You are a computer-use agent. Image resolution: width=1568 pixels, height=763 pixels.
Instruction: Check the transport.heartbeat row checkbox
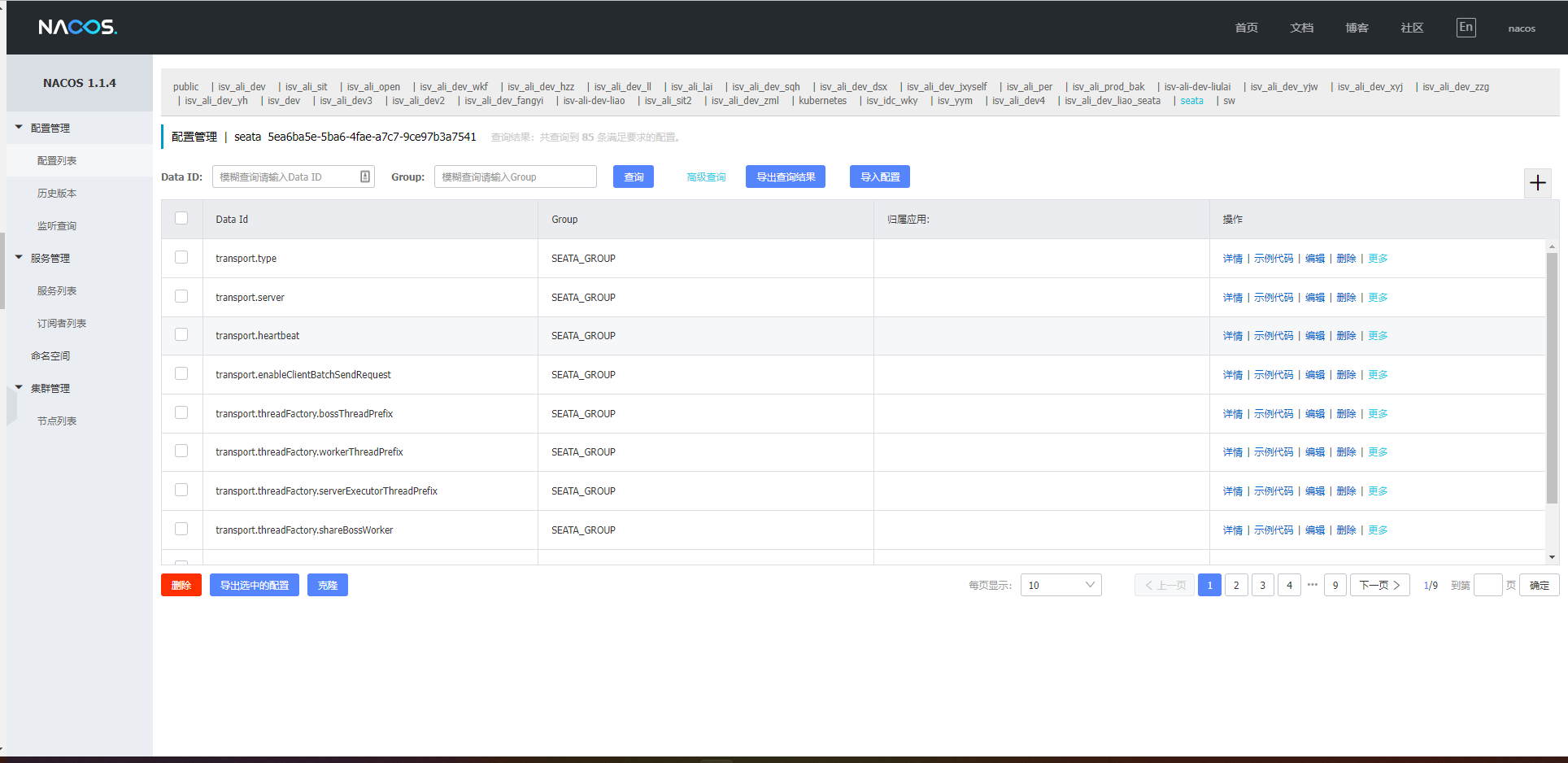181,334
